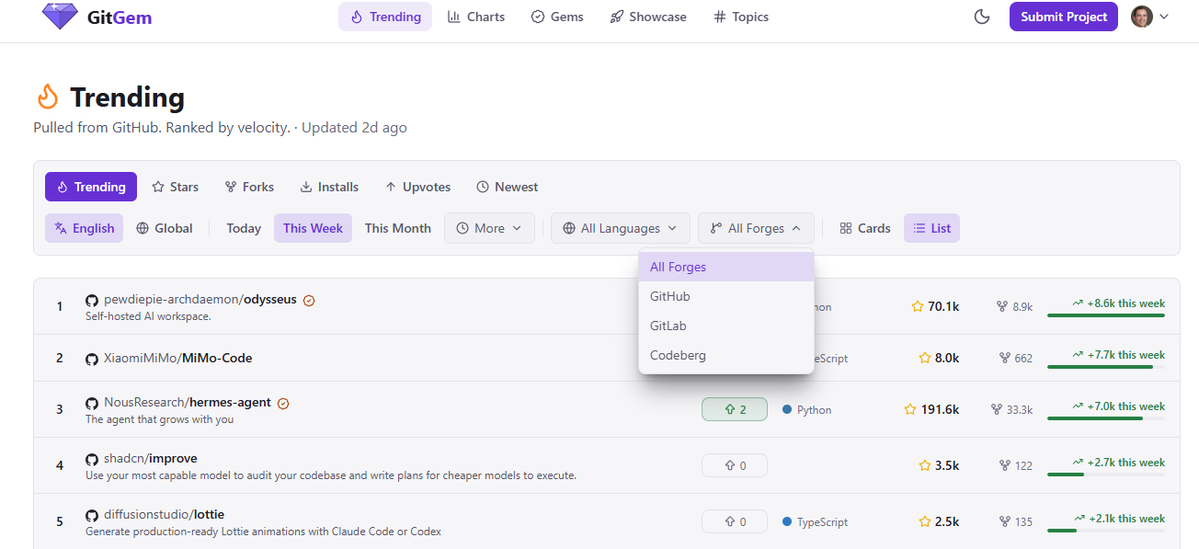
Task: Click GitHub icon beside shadcn/improve
Action: point(92,460)
